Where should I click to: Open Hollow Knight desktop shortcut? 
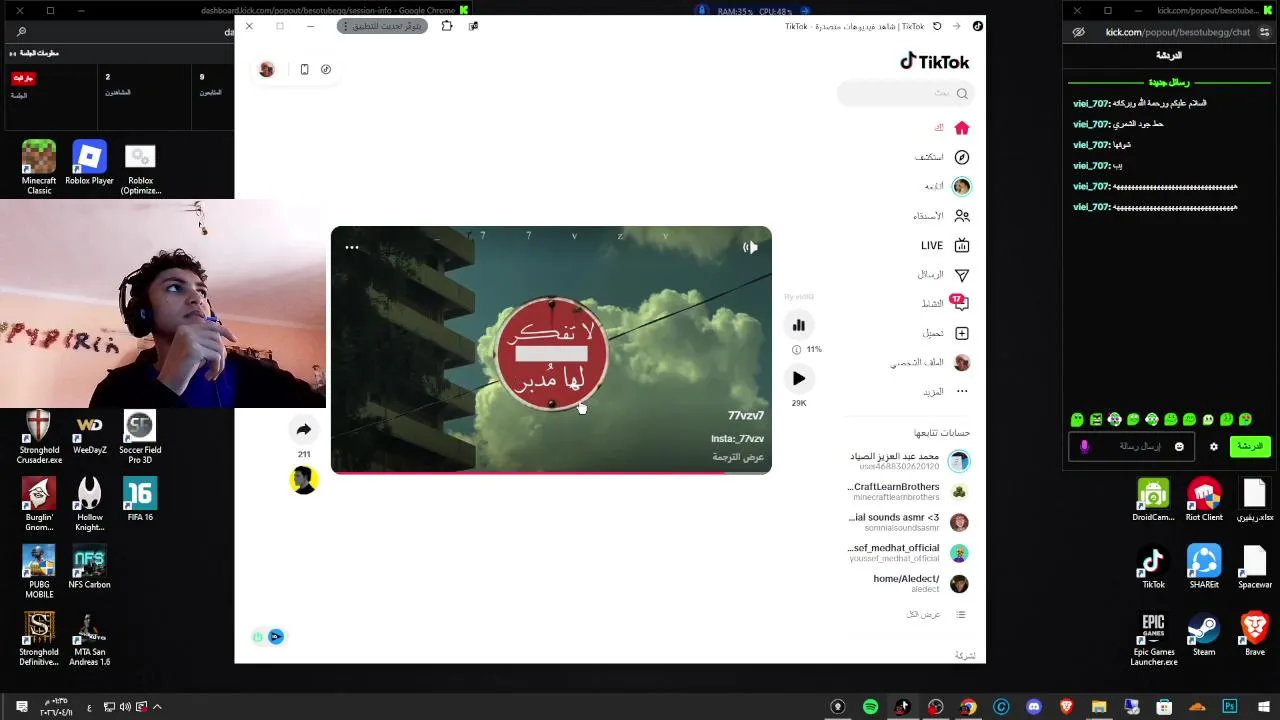(x=89, y=504)
